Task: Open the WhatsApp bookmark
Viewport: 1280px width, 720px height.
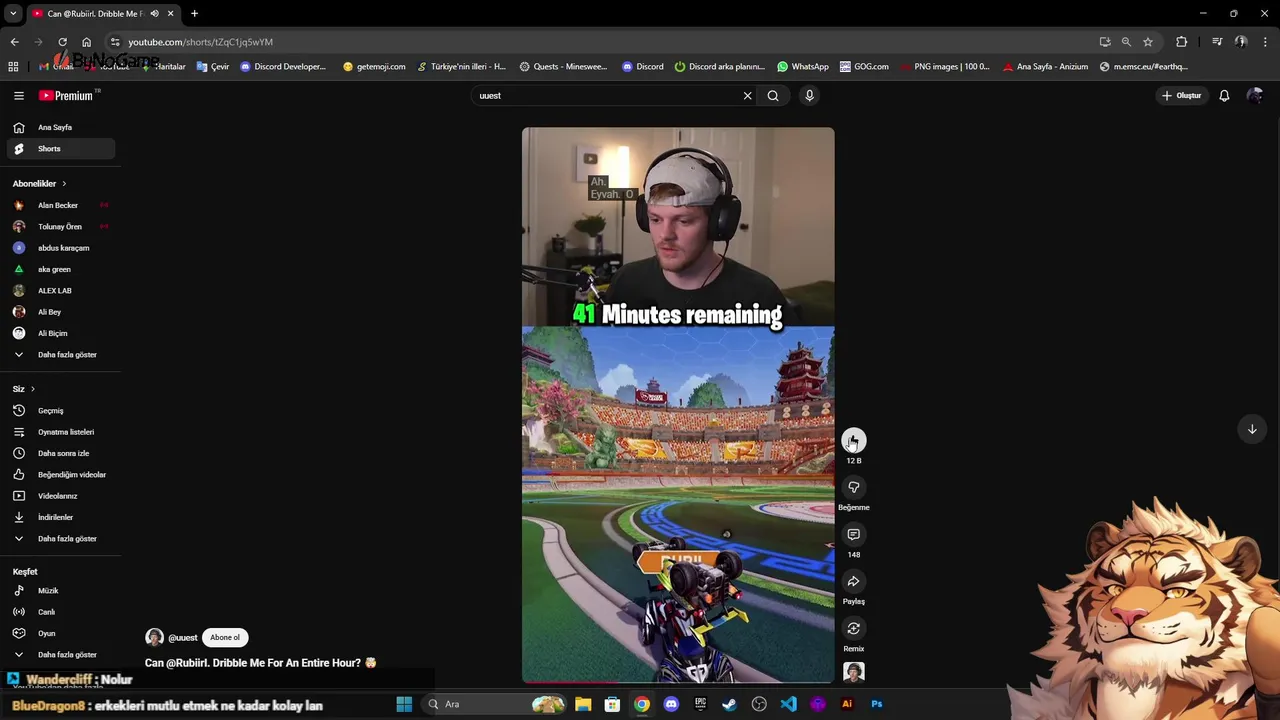Action: coord(803,67)
